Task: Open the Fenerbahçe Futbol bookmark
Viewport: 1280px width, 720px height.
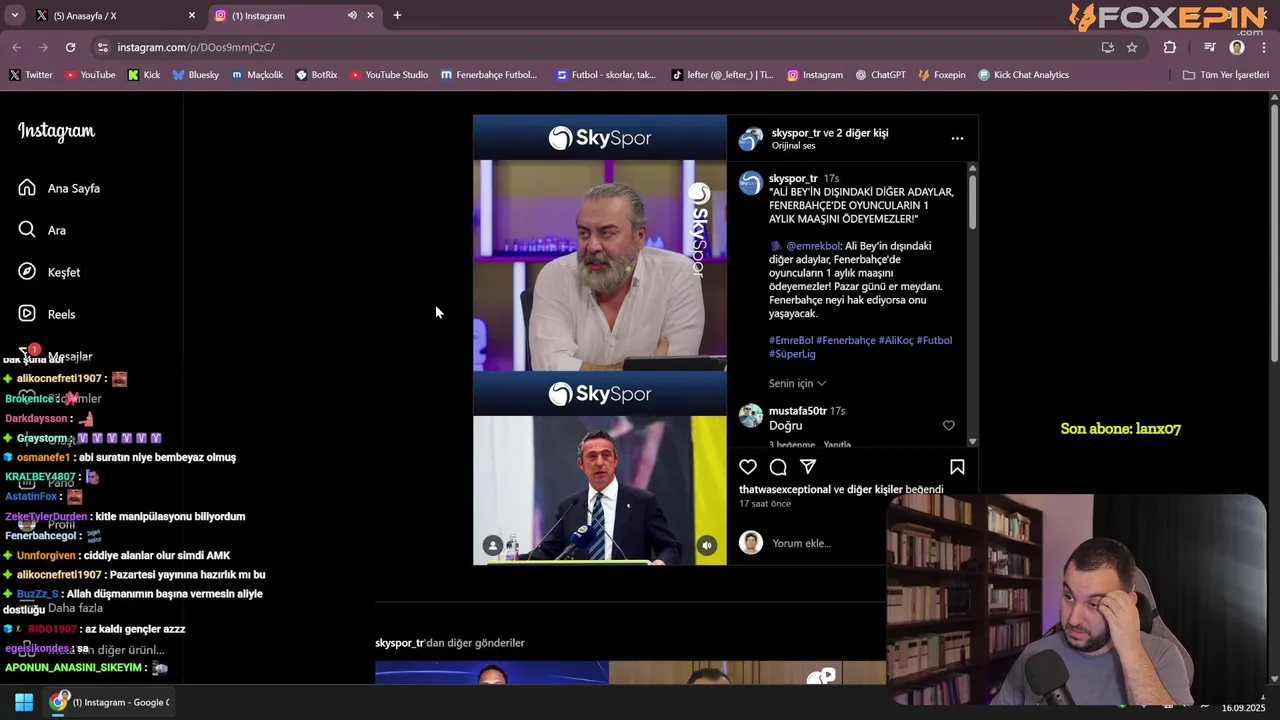Action: coord(489,75)
